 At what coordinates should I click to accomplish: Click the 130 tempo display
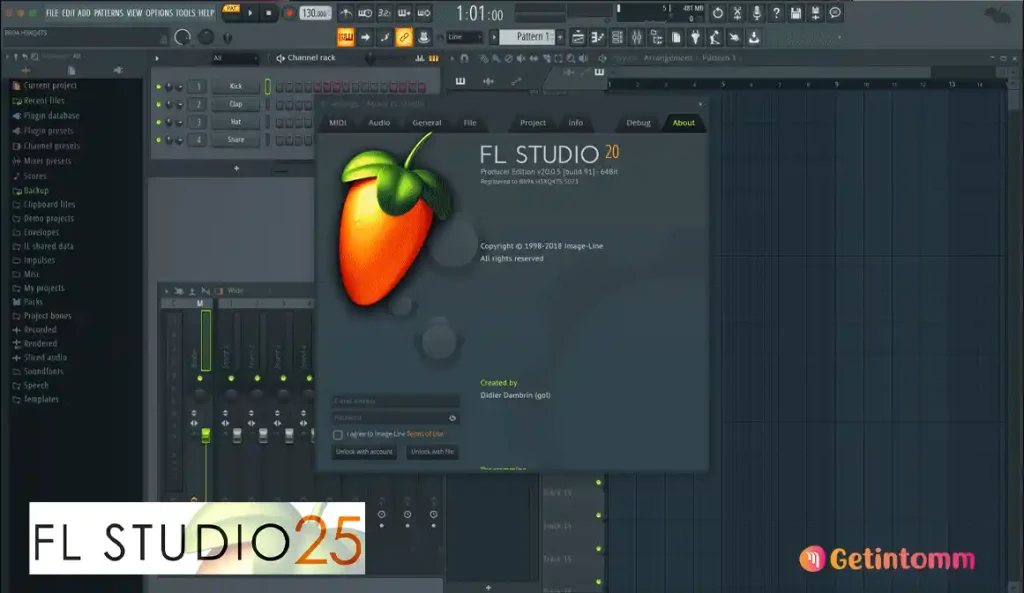(x=315, y=13)
